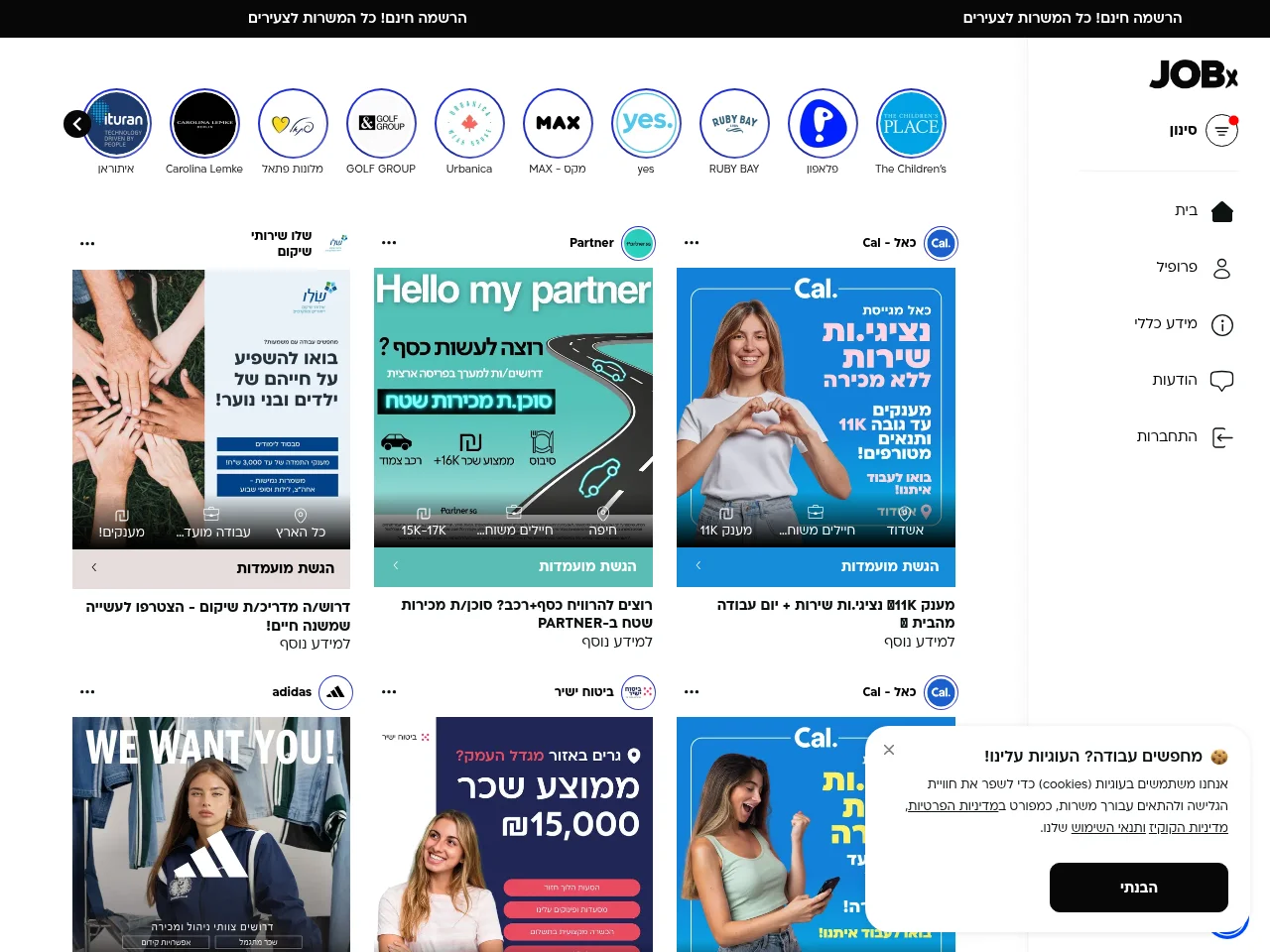
Task: Open the yellow heart logo company circle
Action: [x=293, y=124]
